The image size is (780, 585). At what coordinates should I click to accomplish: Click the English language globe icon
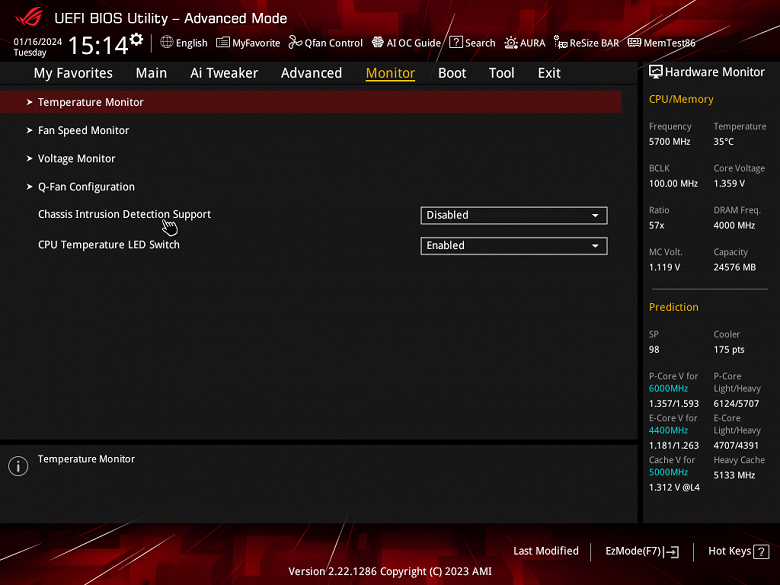167,42
